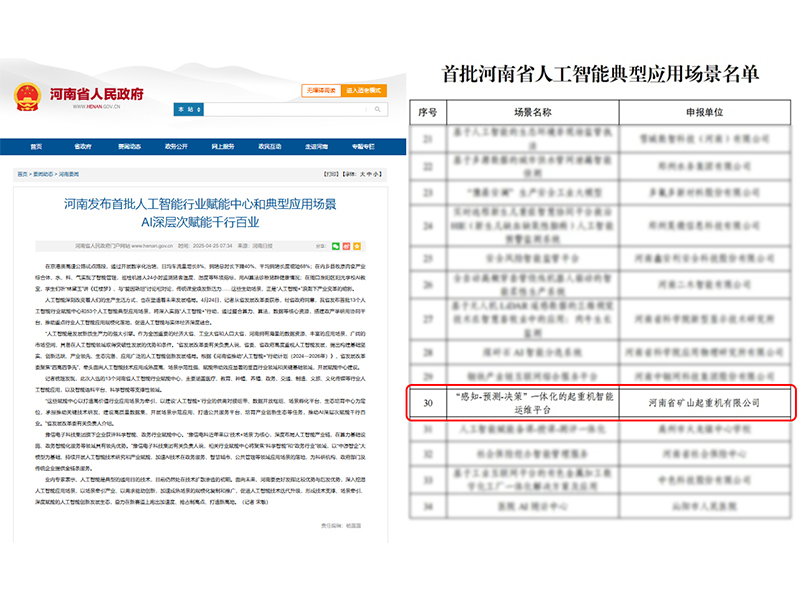Click the 无障碍浏览 button

(321, 90)
